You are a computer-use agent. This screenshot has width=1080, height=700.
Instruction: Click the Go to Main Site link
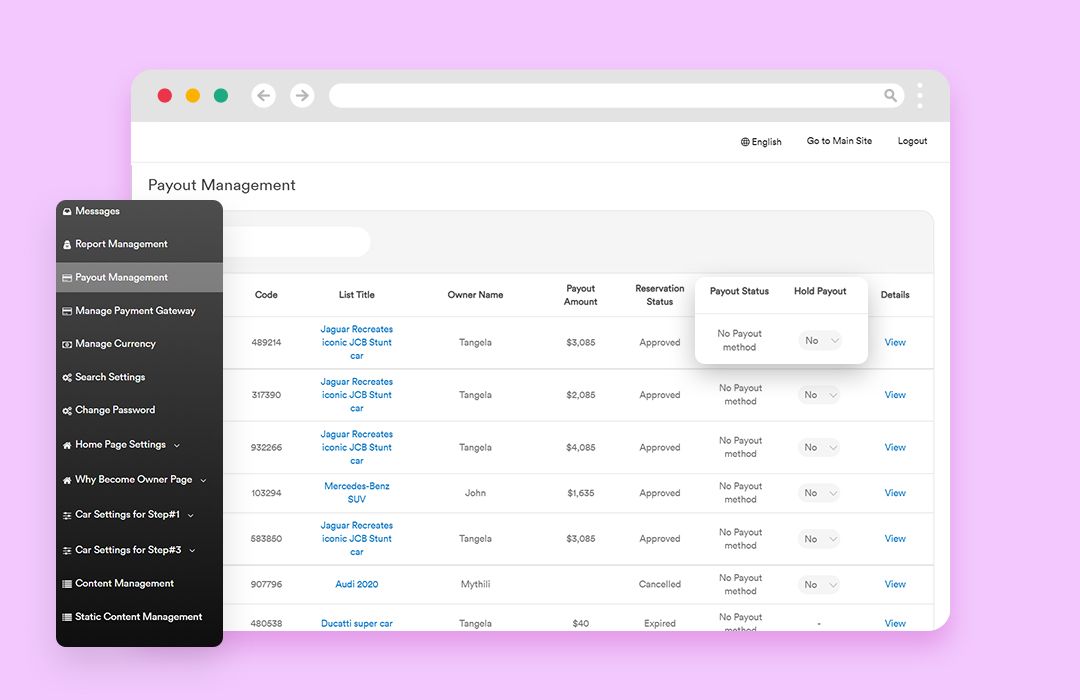click(839, 141)
